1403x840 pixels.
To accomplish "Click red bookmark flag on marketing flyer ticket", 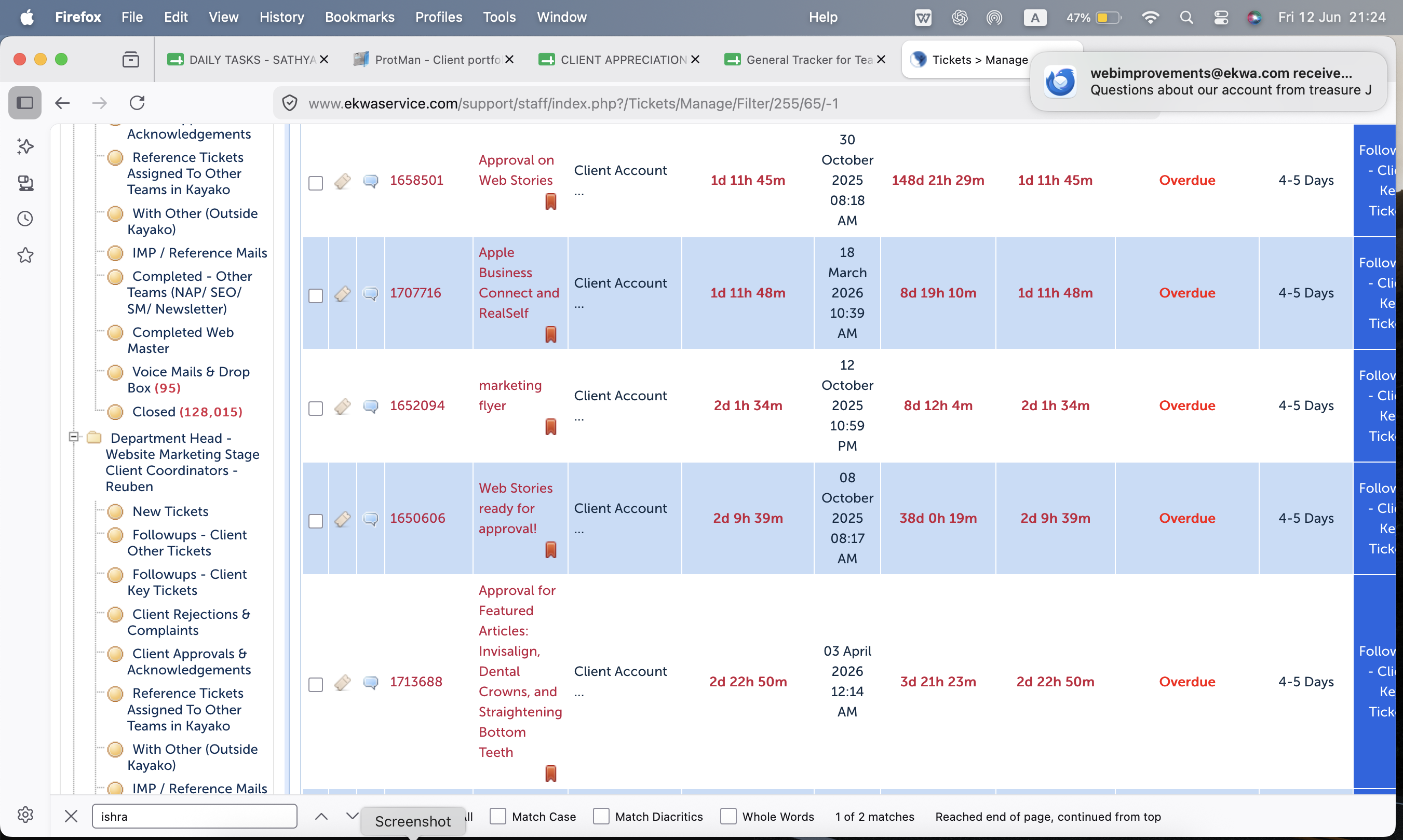I will pos(550,426).
